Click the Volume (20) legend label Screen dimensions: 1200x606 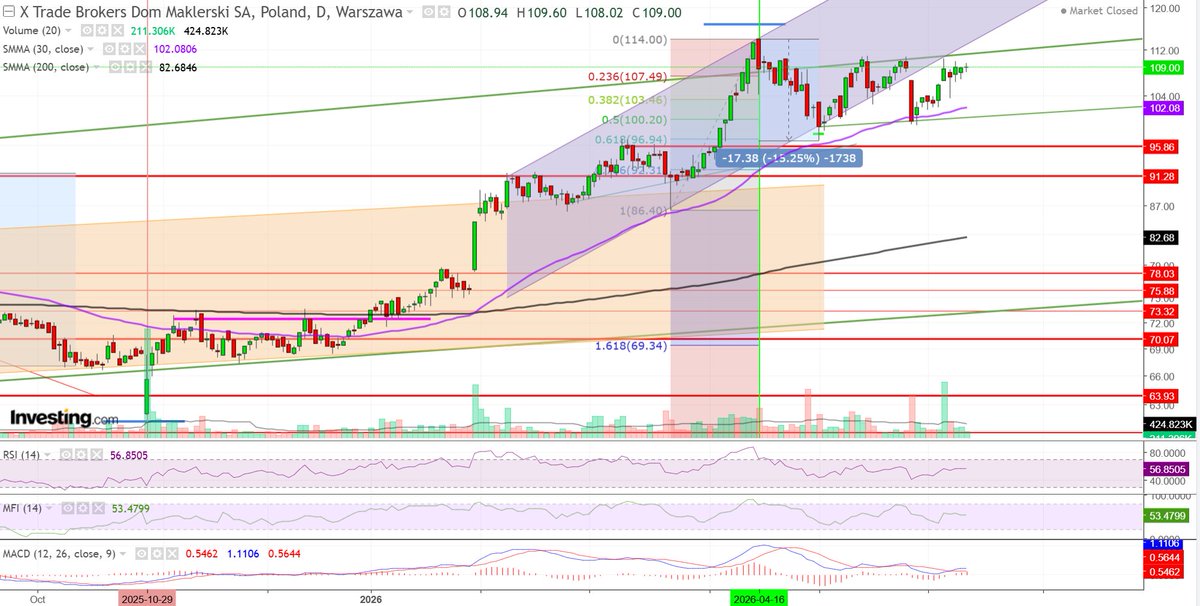click(32, 30)
